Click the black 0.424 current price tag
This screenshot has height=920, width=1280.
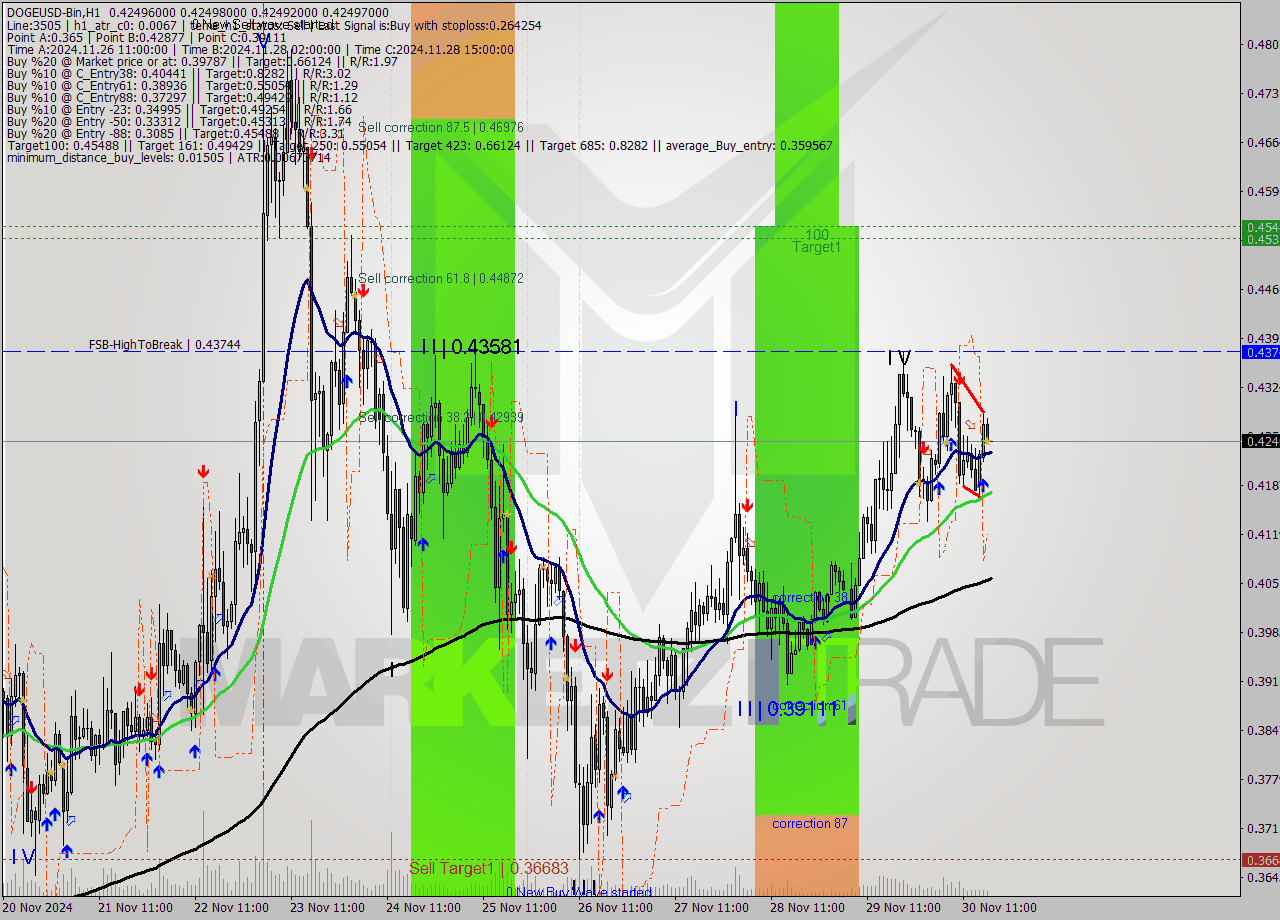1260,440
